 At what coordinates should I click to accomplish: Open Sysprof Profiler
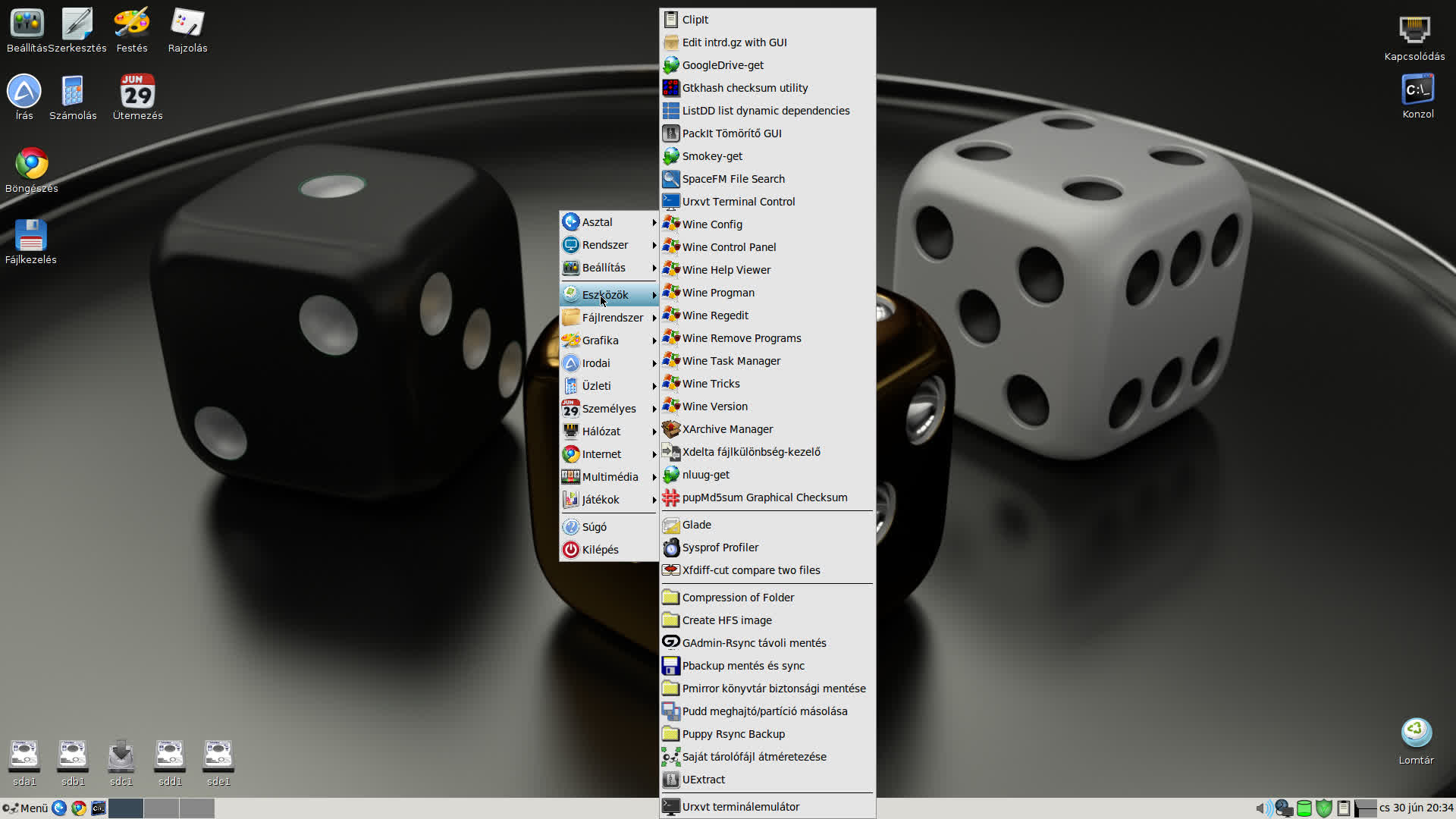click(x=767, y=548)
